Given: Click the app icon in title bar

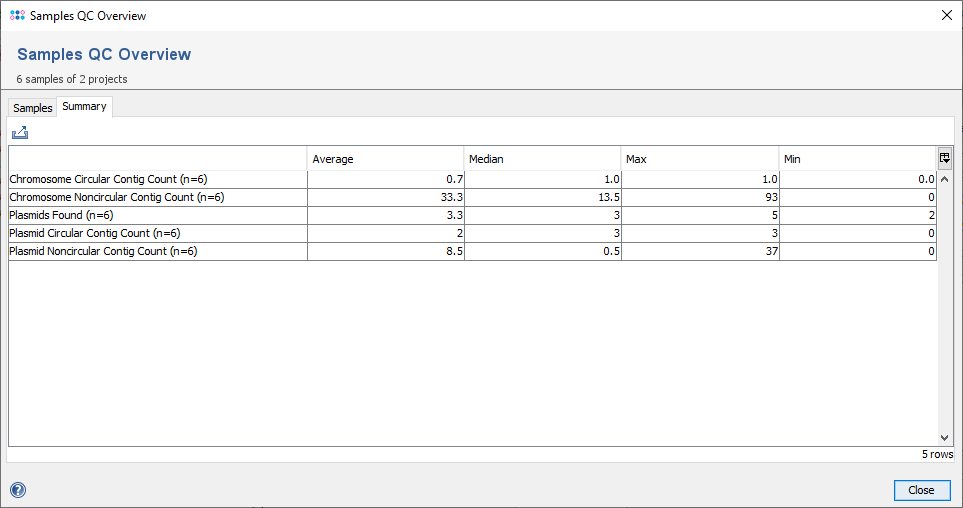Looking at the screenshot, I should tap(17, 15).
